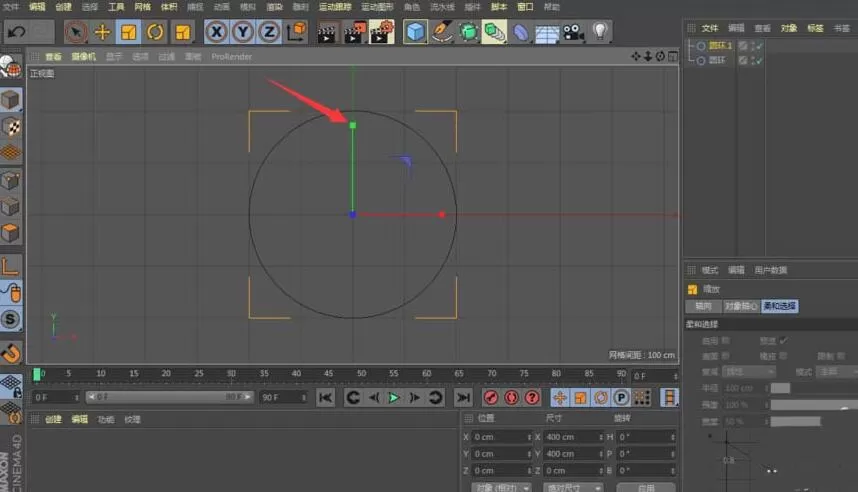Image resolution: width=858 pixels, height=492 pixels.
Task: Activate the Move tool crosshair icon
Action: click(x=102, y=32)
